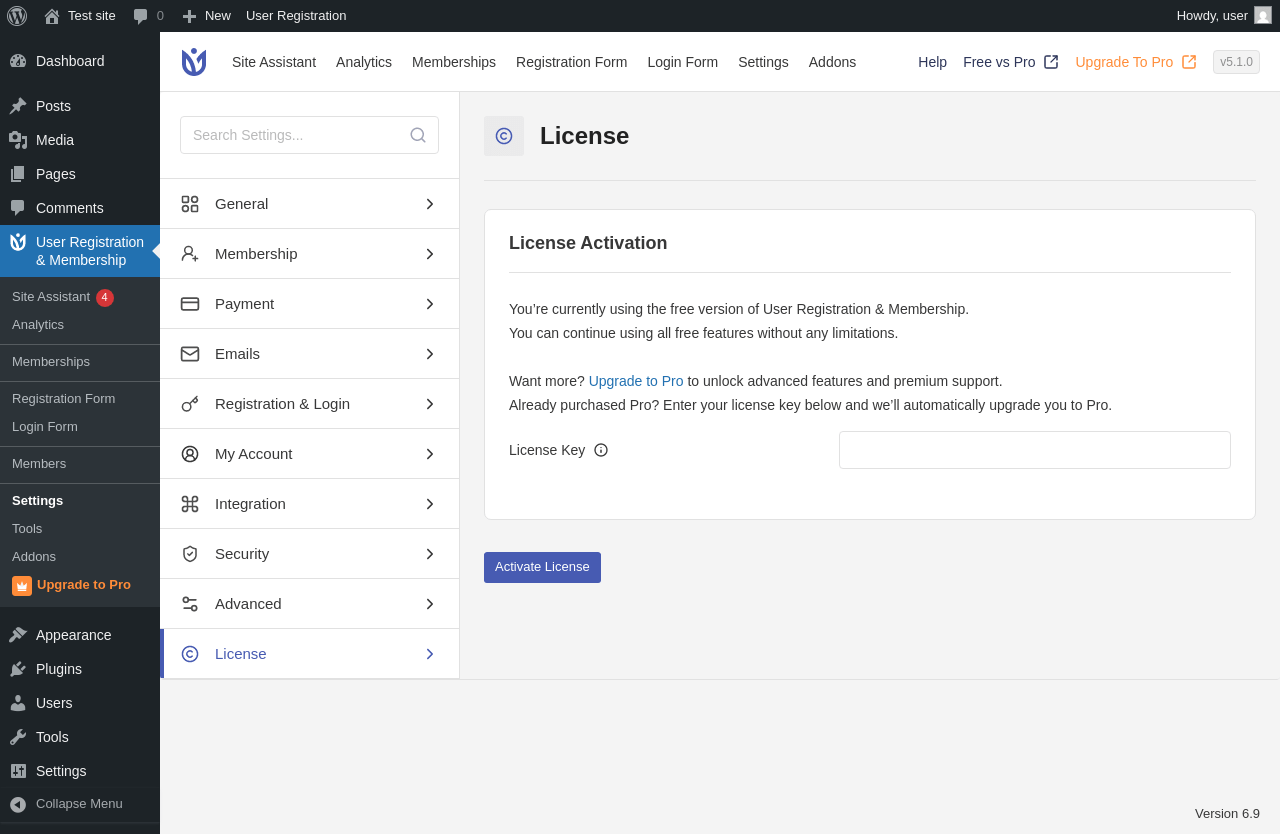Viewport: 1280px width, 834px height.
Task: Open the Memberships top navigation tab
Action: click(454, 62)
